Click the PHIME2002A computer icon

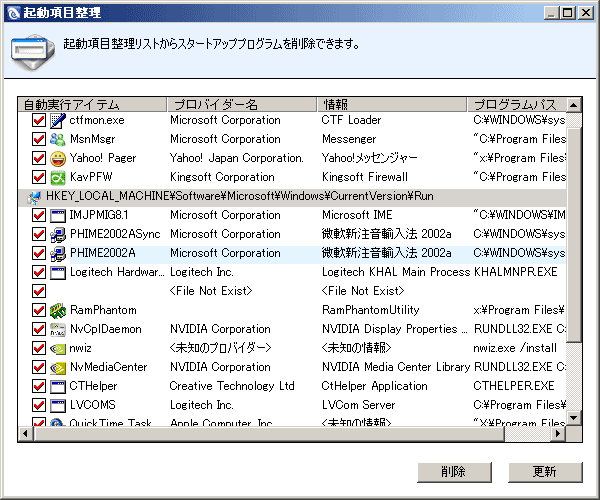[58, 254]
